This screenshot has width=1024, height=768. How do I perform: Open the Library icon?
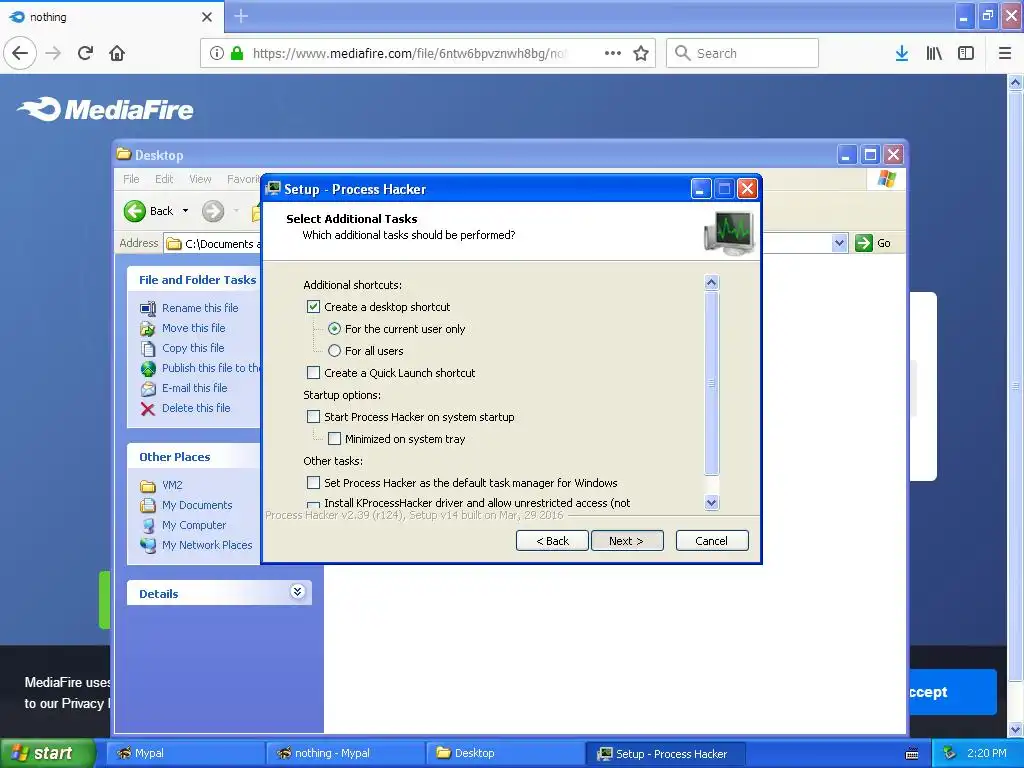click(x=934, y=53)
